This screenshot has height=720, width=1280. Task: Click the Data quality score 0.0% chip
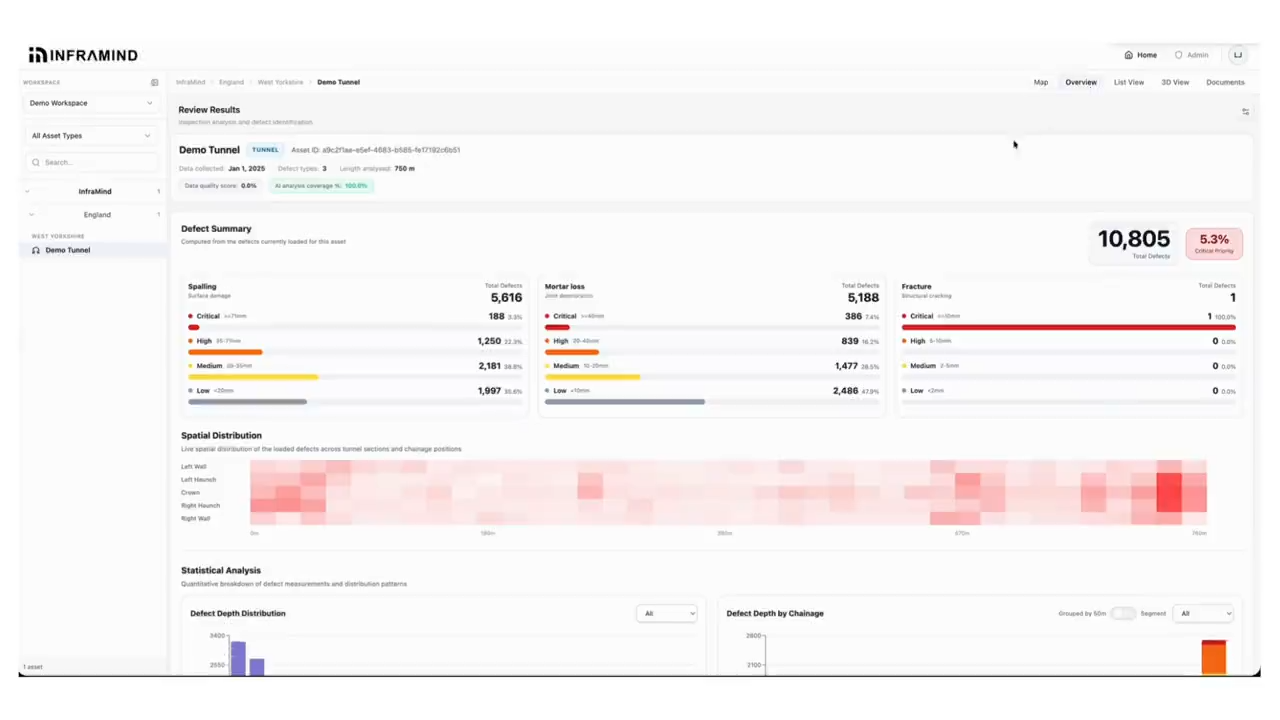(220, 186)
